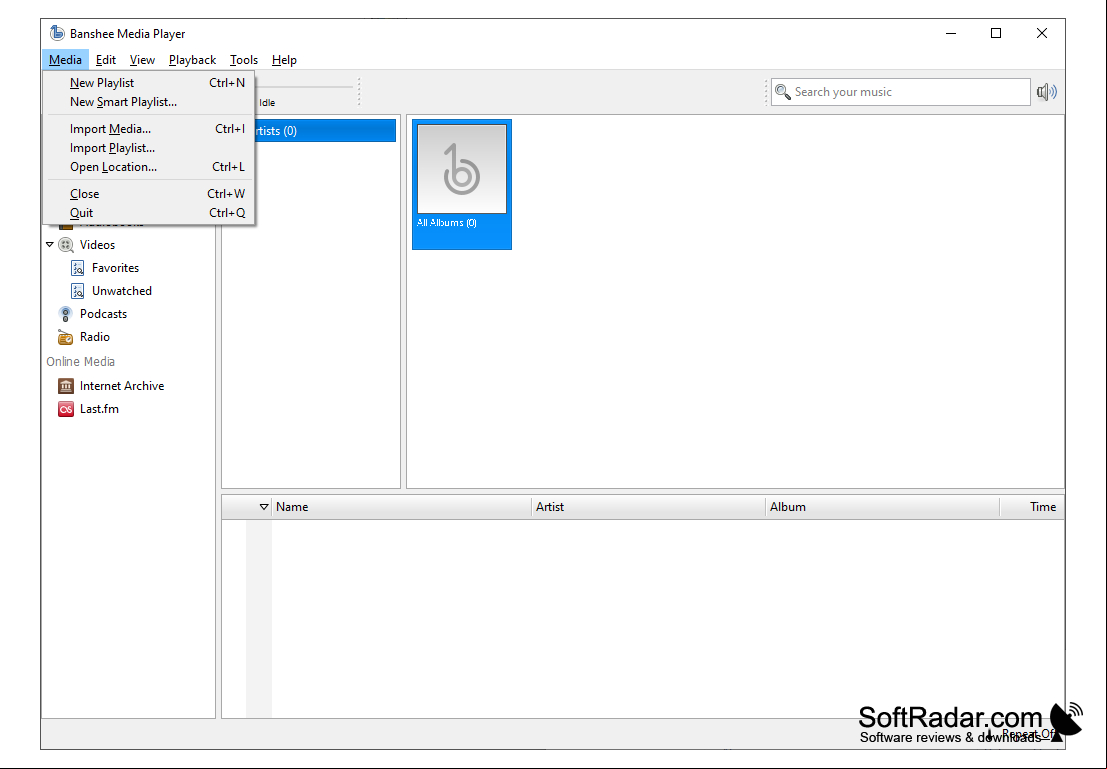Open the Help menu

[x=284, y=60]
